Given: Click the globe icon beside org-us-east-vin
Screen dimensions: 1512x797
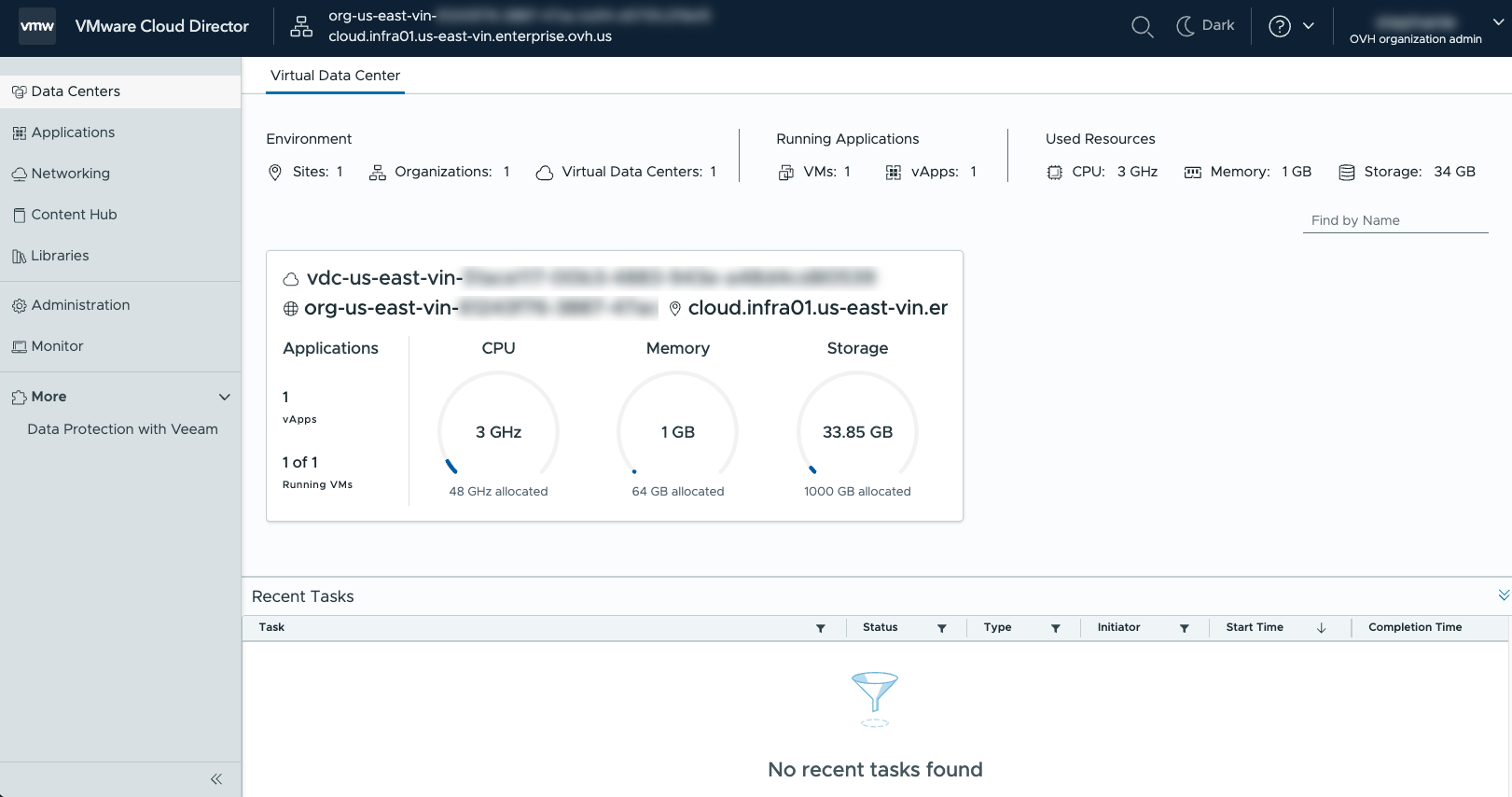Looking at the screenshot, I should [x=291, y=309].
